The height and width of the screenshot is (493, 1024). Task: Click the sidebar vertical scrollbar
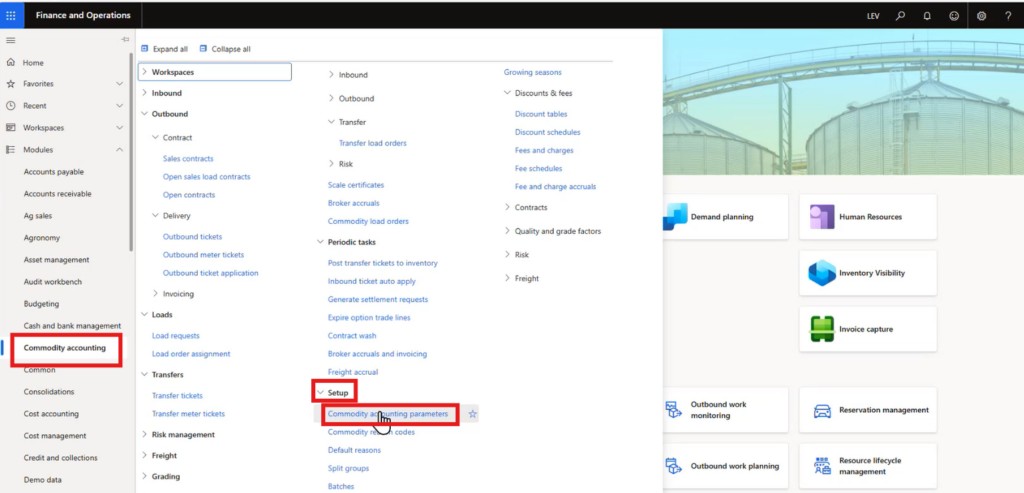click(131, 153)
